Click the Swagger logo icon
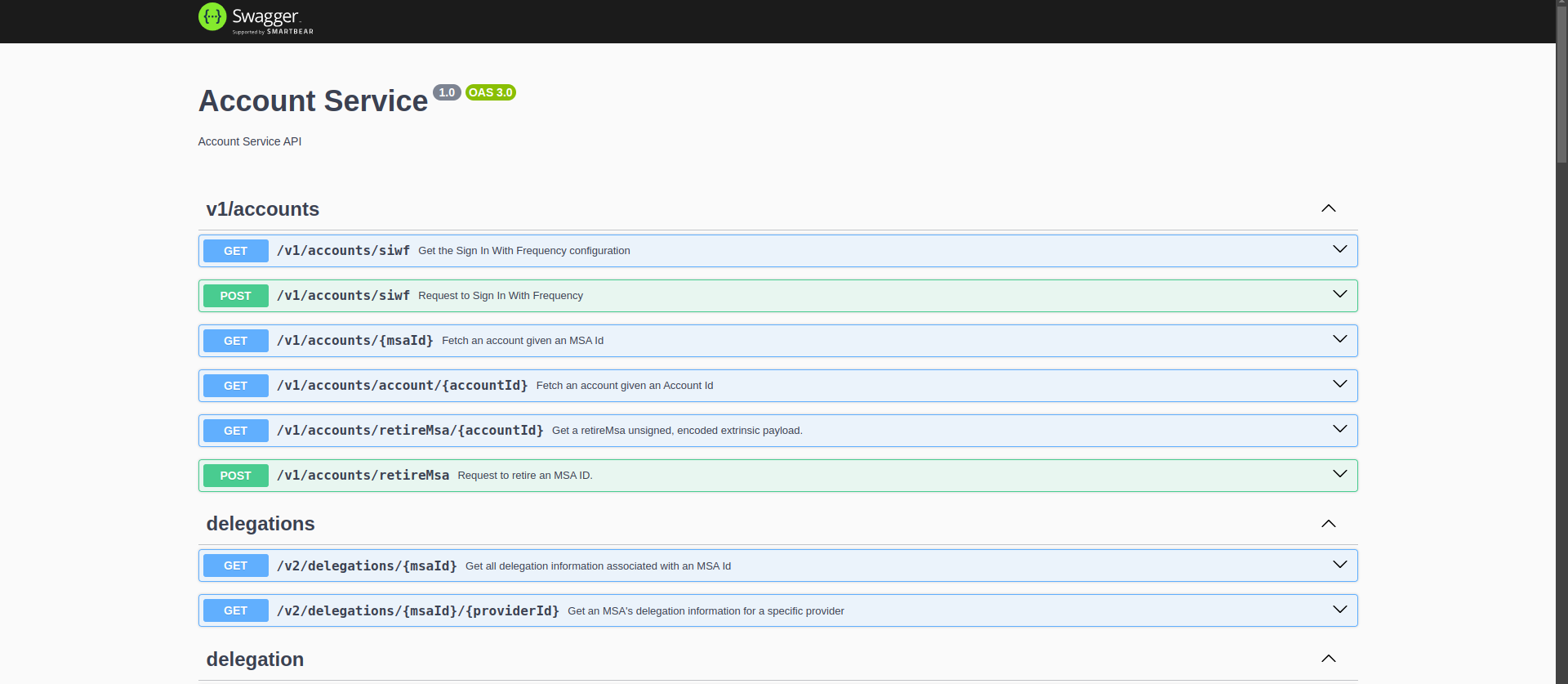 (x=212, y=17)
